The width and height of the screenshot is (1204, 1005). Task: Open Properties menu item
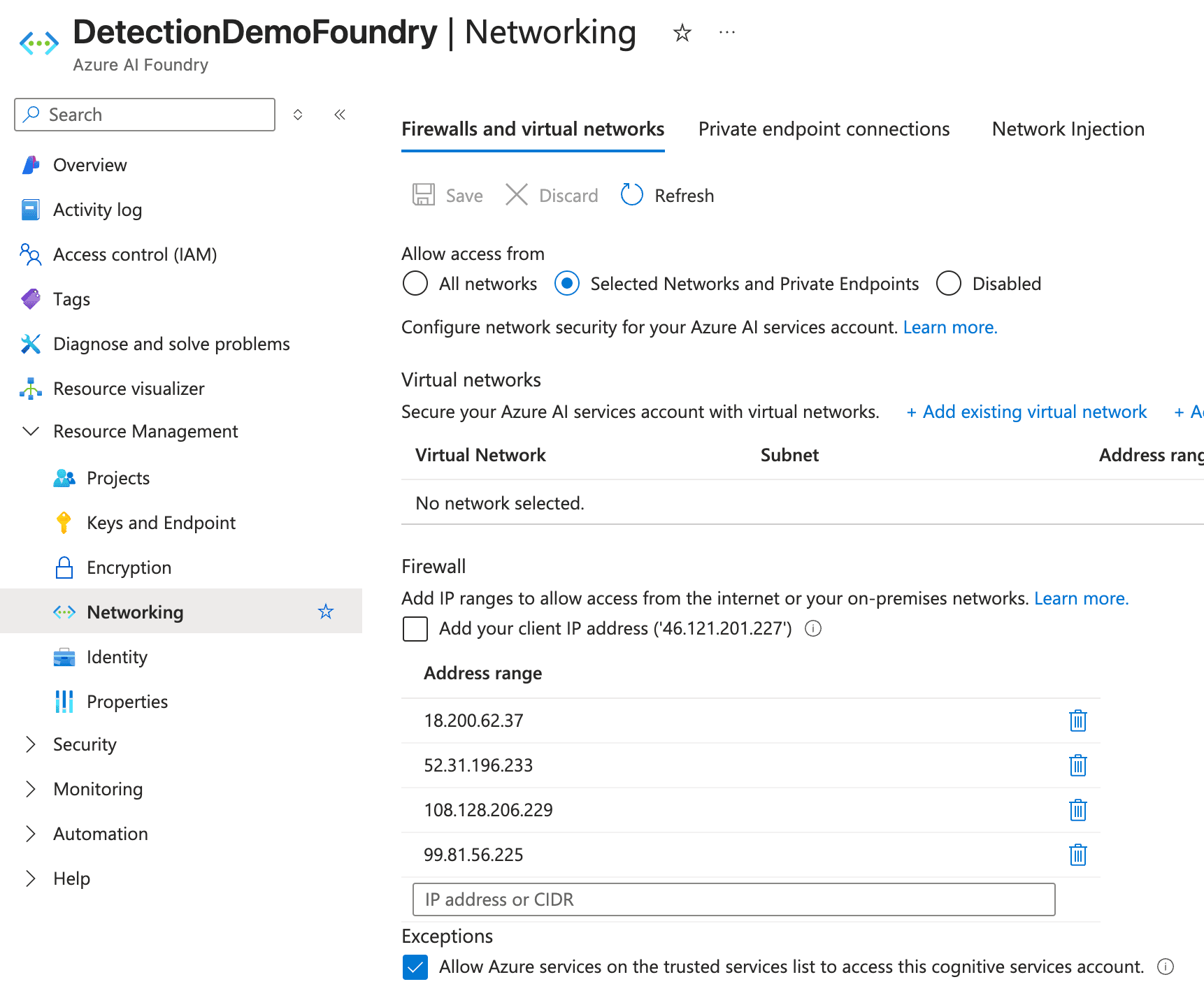pos(127,702)
